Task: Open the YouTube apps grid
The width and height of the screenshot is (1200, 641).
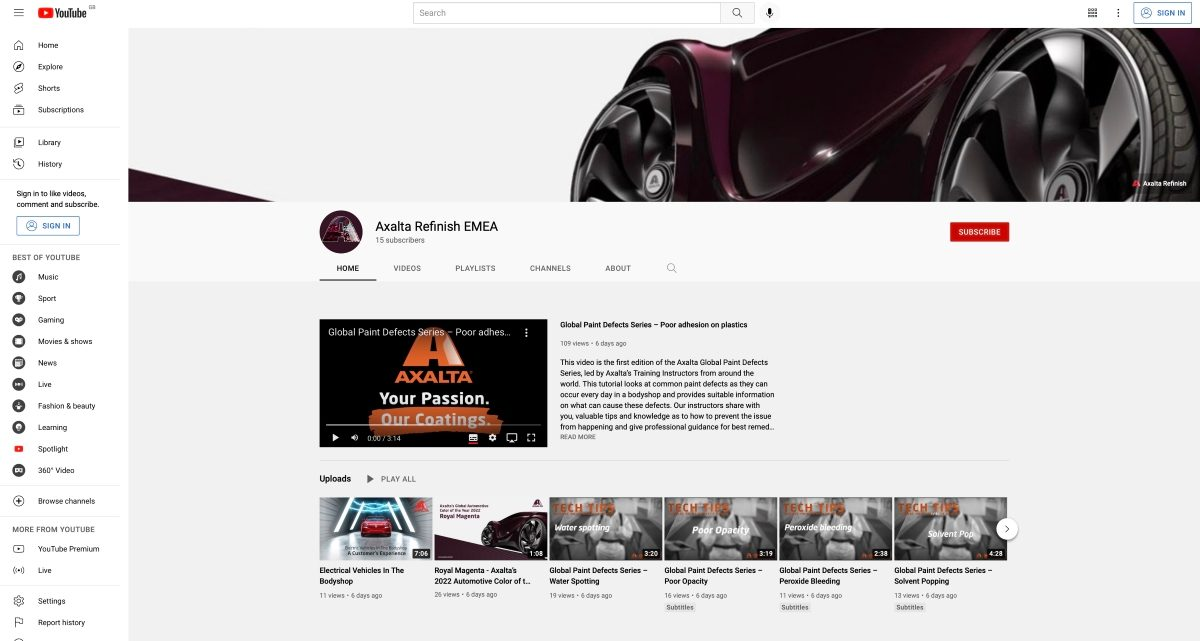Action: (x=1092, y=13)
